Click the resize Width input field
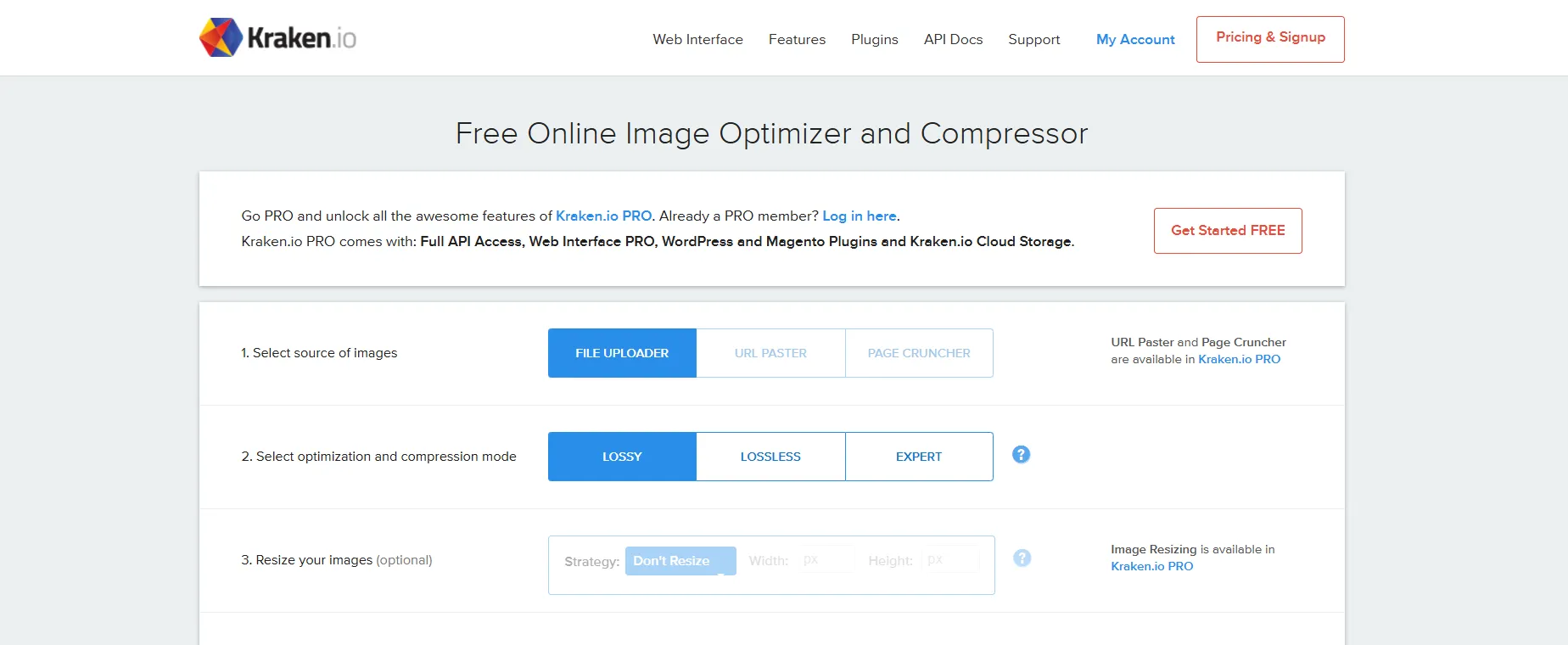The height and width of the screenshot is (645, 1568). point(826,560)
